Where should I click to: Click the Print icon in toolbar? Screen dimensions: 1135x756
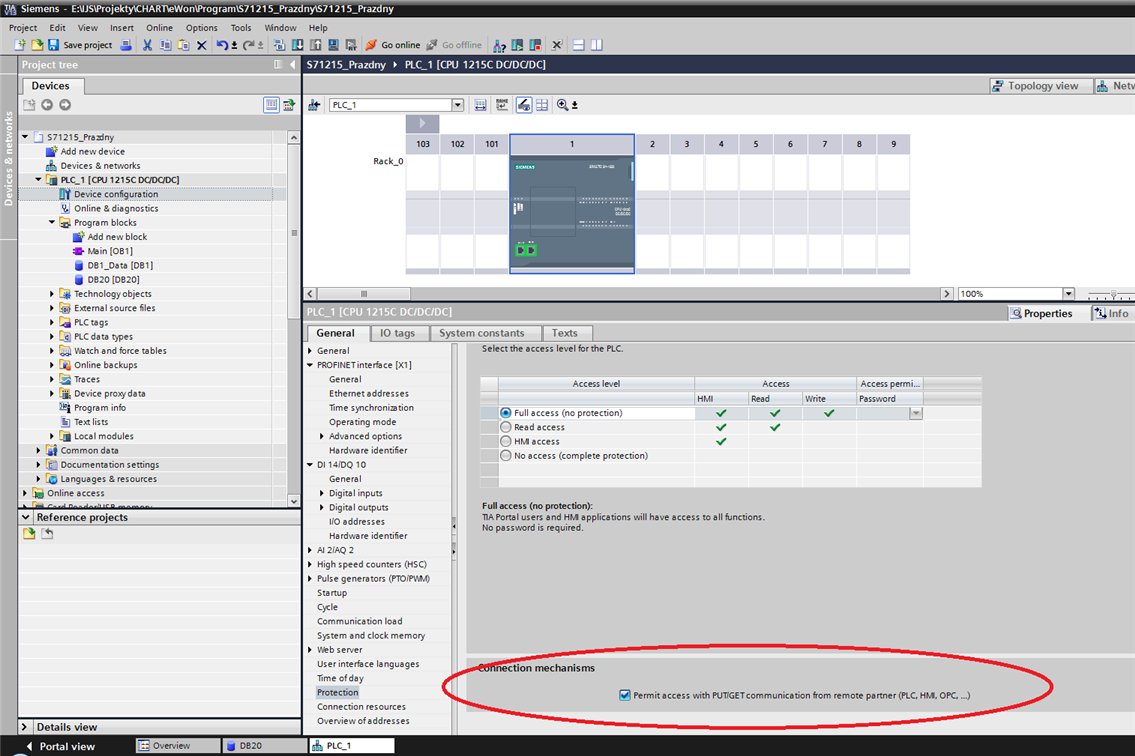click(x=126, y=45)
